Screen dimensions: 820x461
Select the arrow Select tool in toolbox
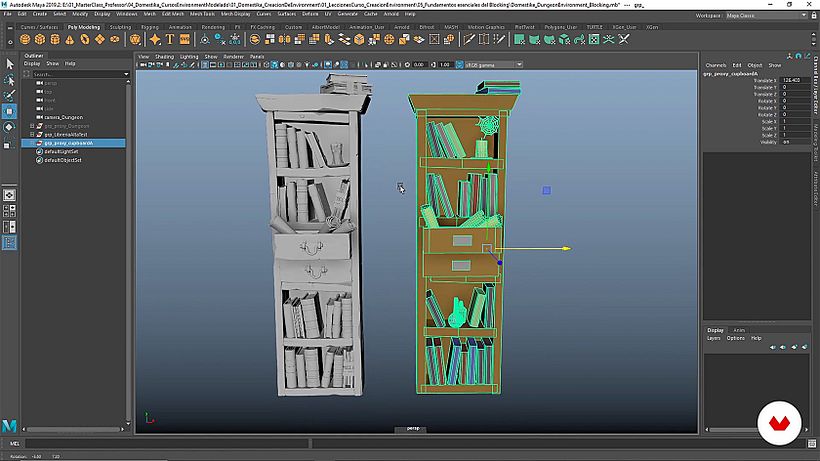pos(9,63)
